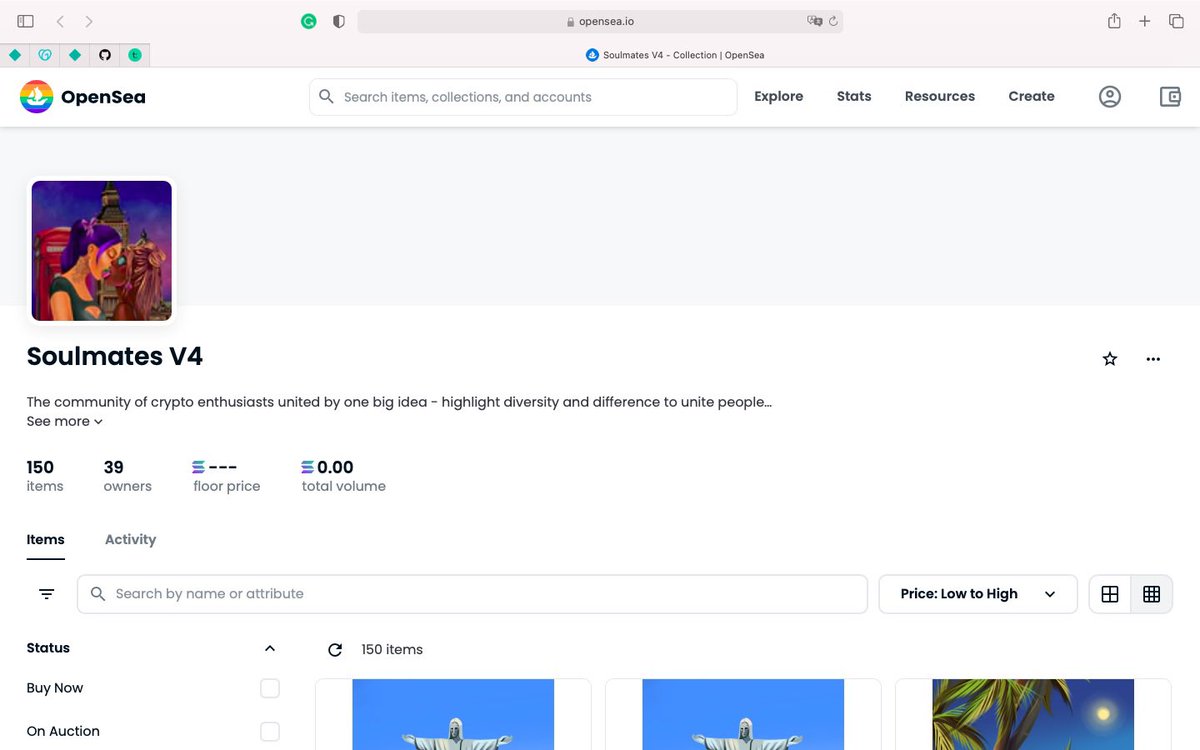
Task: Switch to the Activity tab
Action: coord(130,539)
